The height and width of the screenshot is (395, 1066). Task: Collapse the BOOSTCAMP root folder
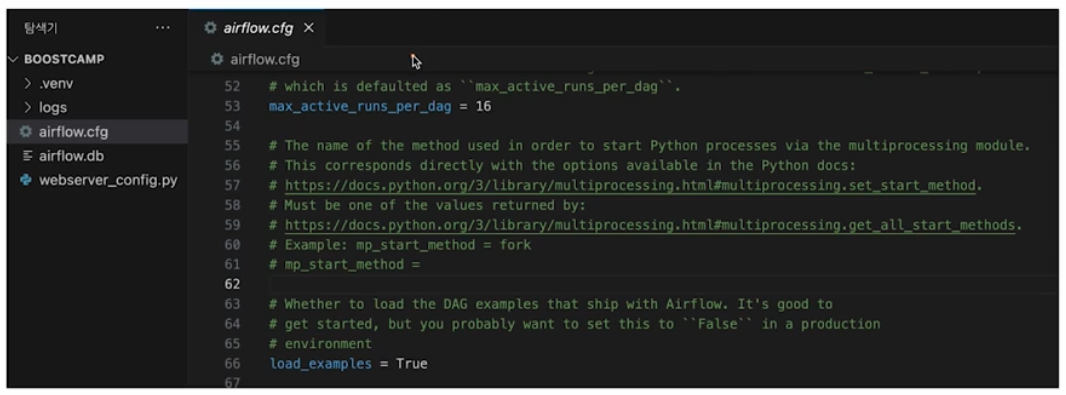click(13, 59)
